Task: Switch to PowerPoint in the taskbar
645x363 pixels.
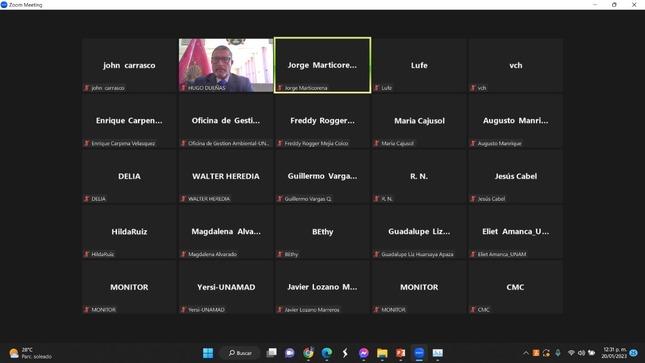Action: point(401,353)
